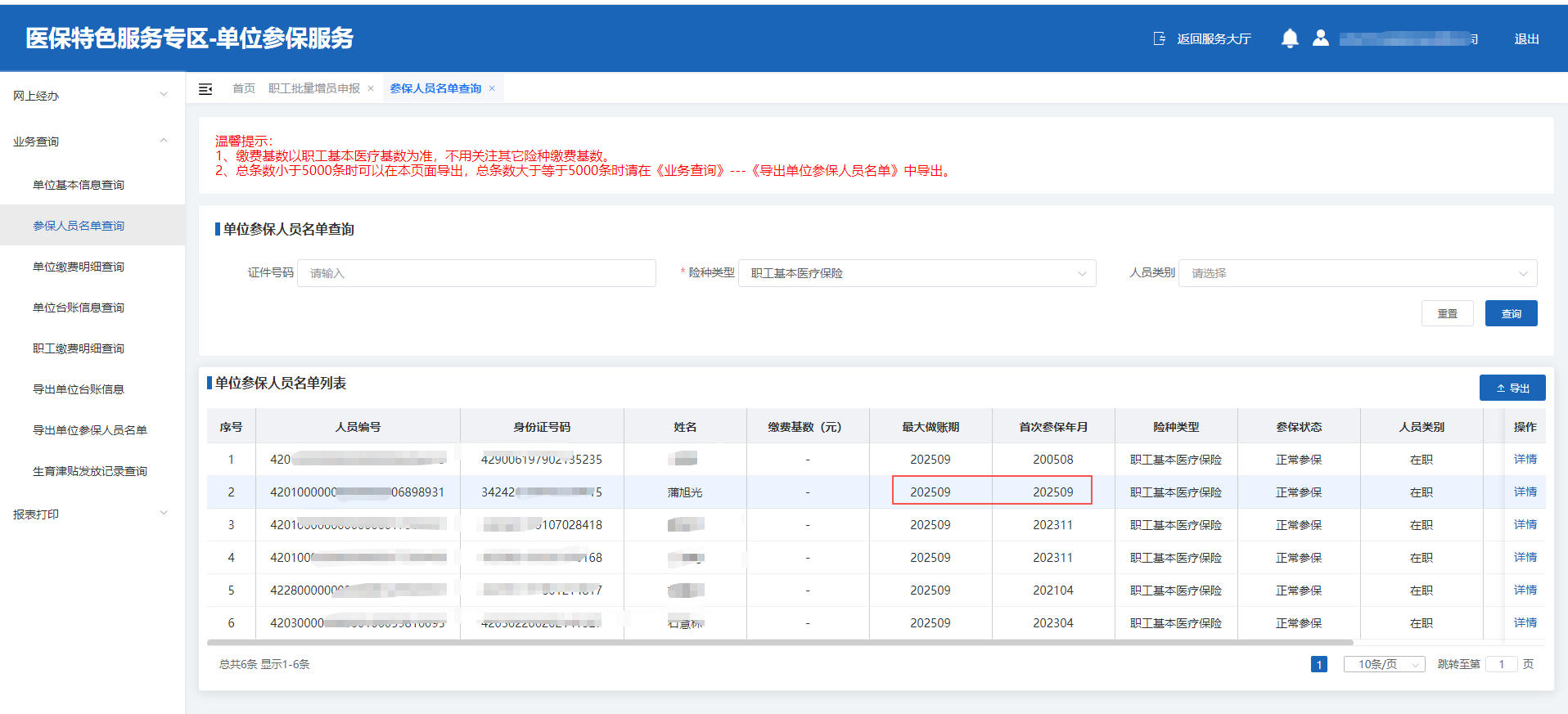Click the notification bell icon
Viewport: 1568px width, 714px height.
1290,38
